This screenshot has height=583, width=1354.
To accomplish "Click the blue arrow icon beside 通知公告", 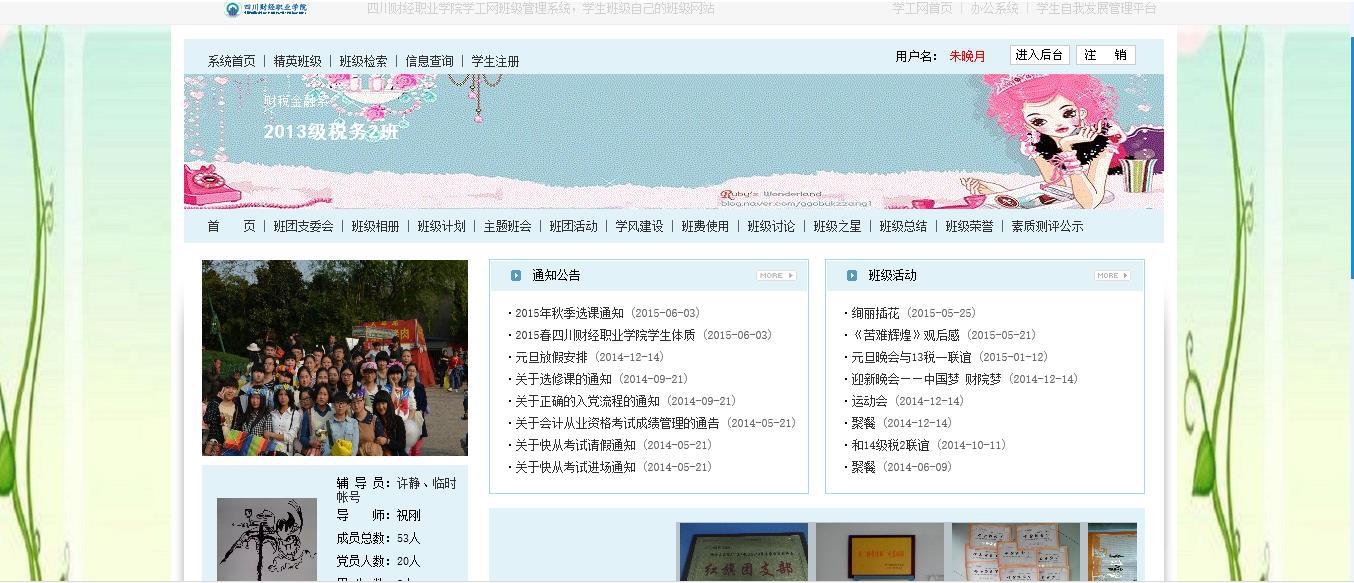I will click(516, 275).
